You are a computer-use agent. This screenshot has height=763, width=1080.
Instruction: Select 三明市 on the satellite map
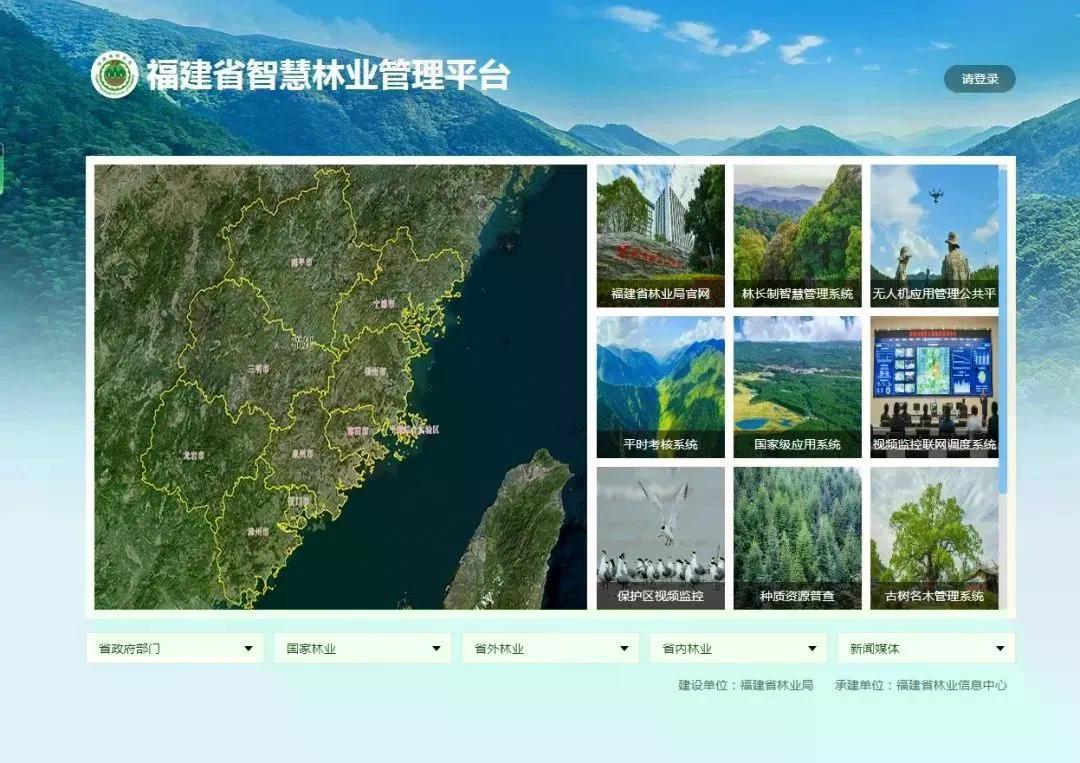point(258,369)
